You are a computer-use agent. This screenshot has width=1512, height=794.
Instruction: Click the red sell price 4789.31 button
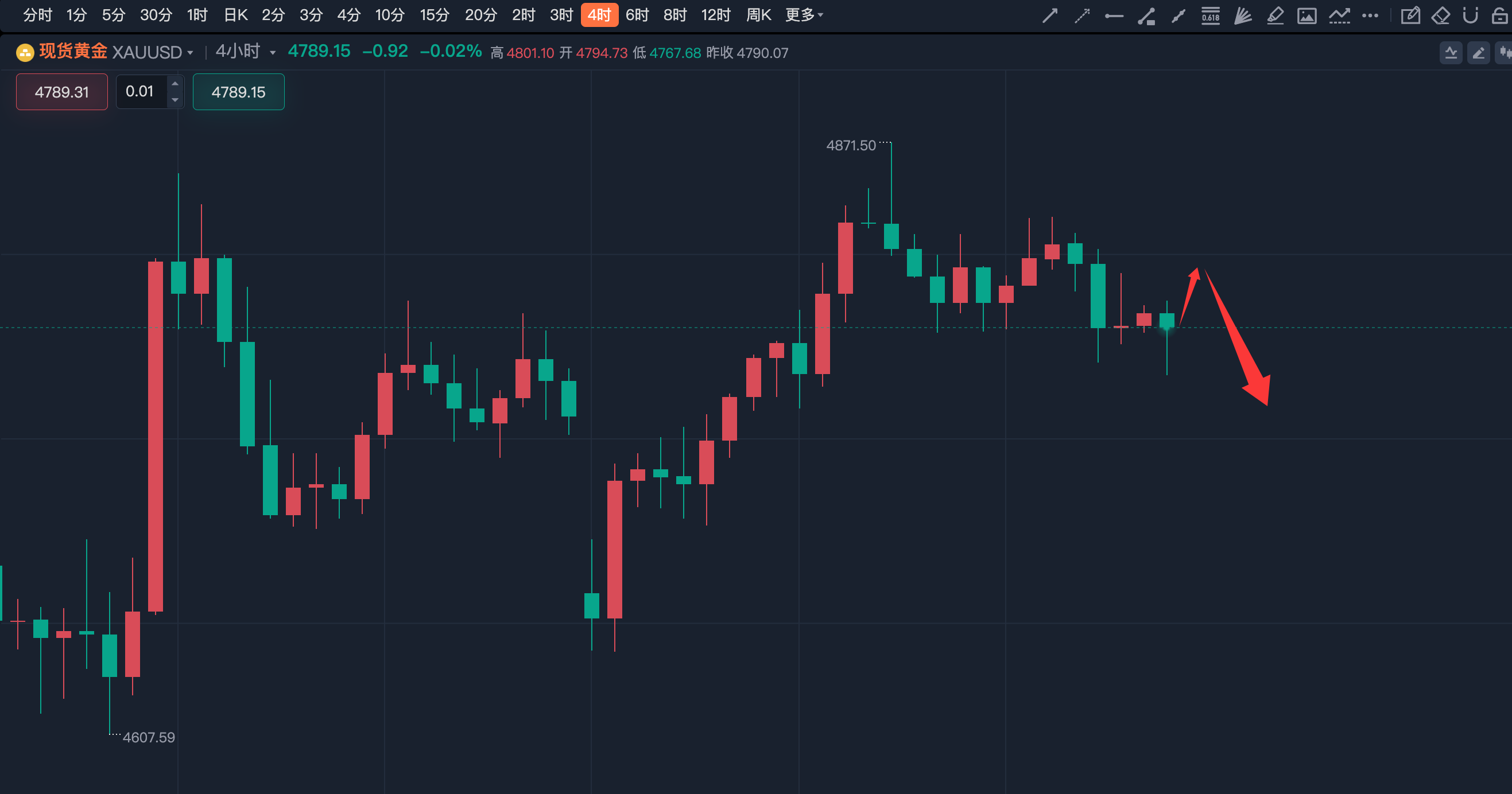click(x=61, y=92)
